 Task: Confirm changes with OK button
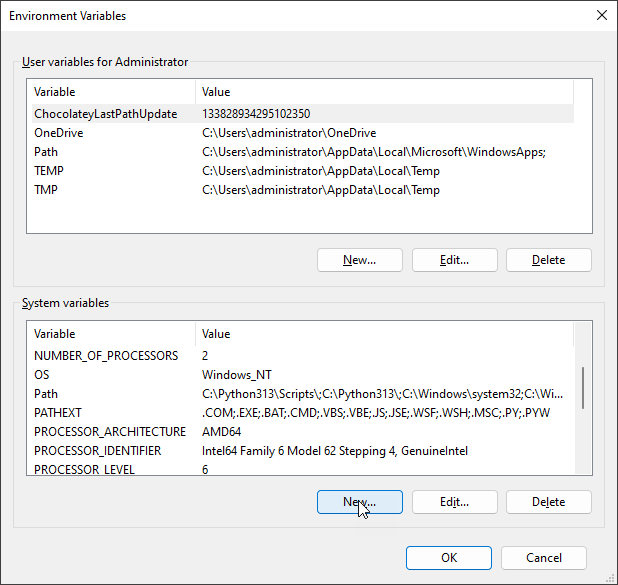449,558
